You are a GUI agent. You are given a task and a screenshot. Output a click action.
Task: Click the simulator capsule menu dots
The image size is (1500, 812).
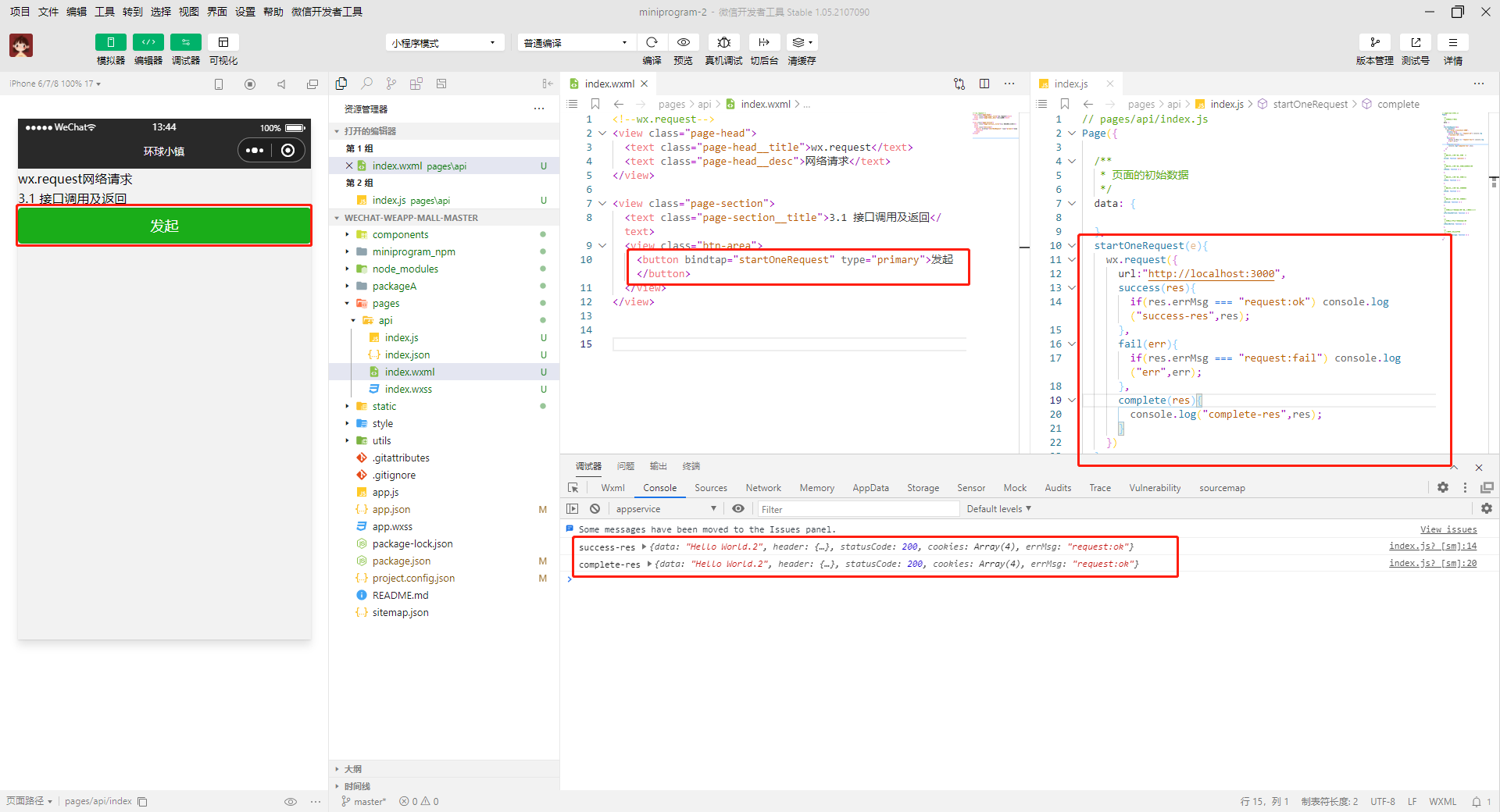pyautogui.click(x=255, y=151)
